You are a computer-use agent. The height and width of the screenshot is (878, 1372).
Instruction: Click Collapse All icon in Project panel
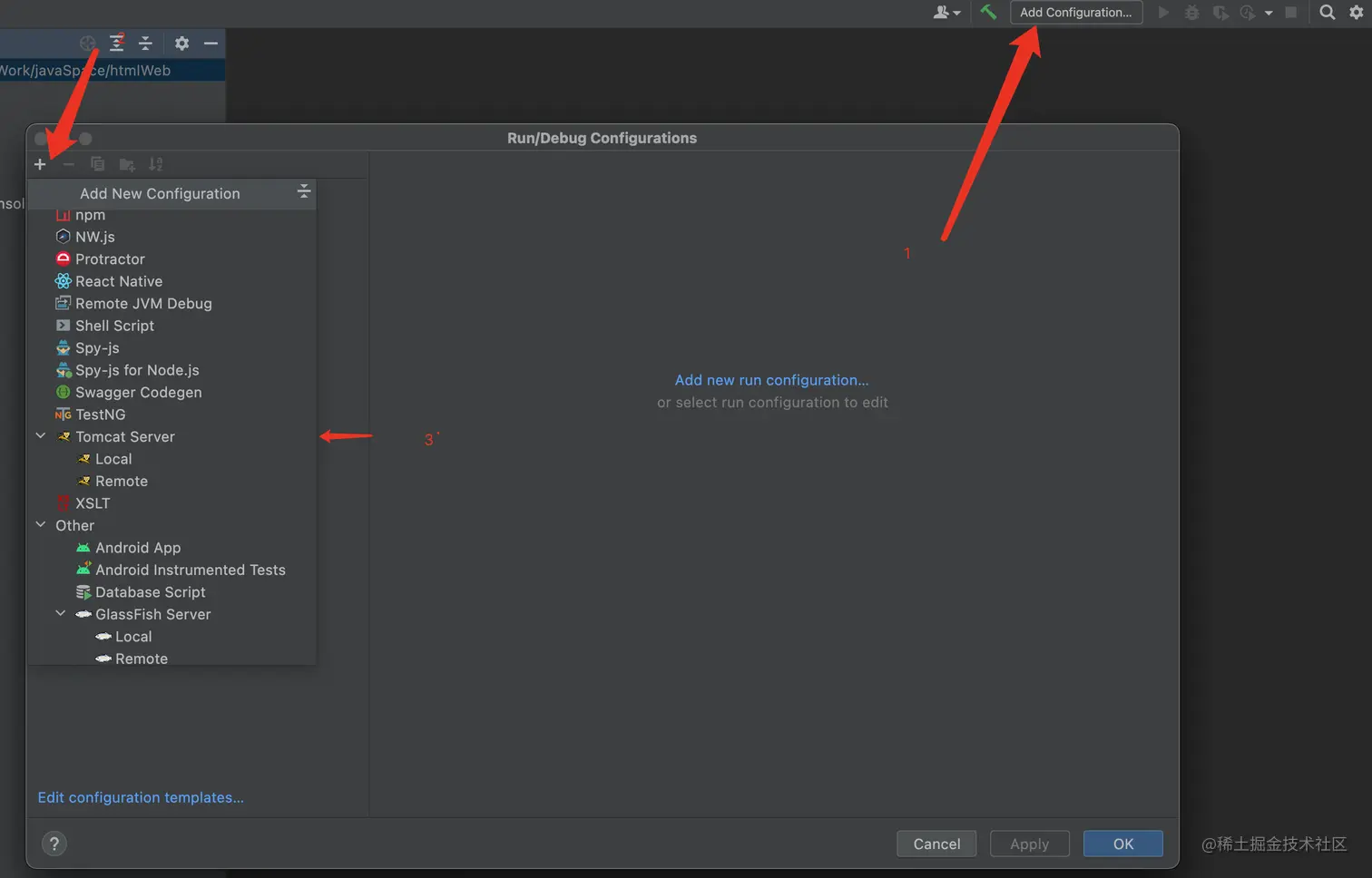(145, 43)
